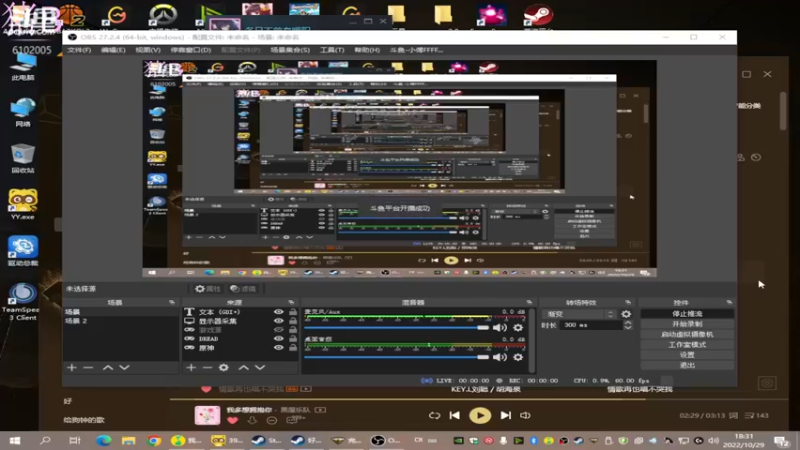
Task: Click 退出 to exit OBS
Action: [x=687, y=365]
